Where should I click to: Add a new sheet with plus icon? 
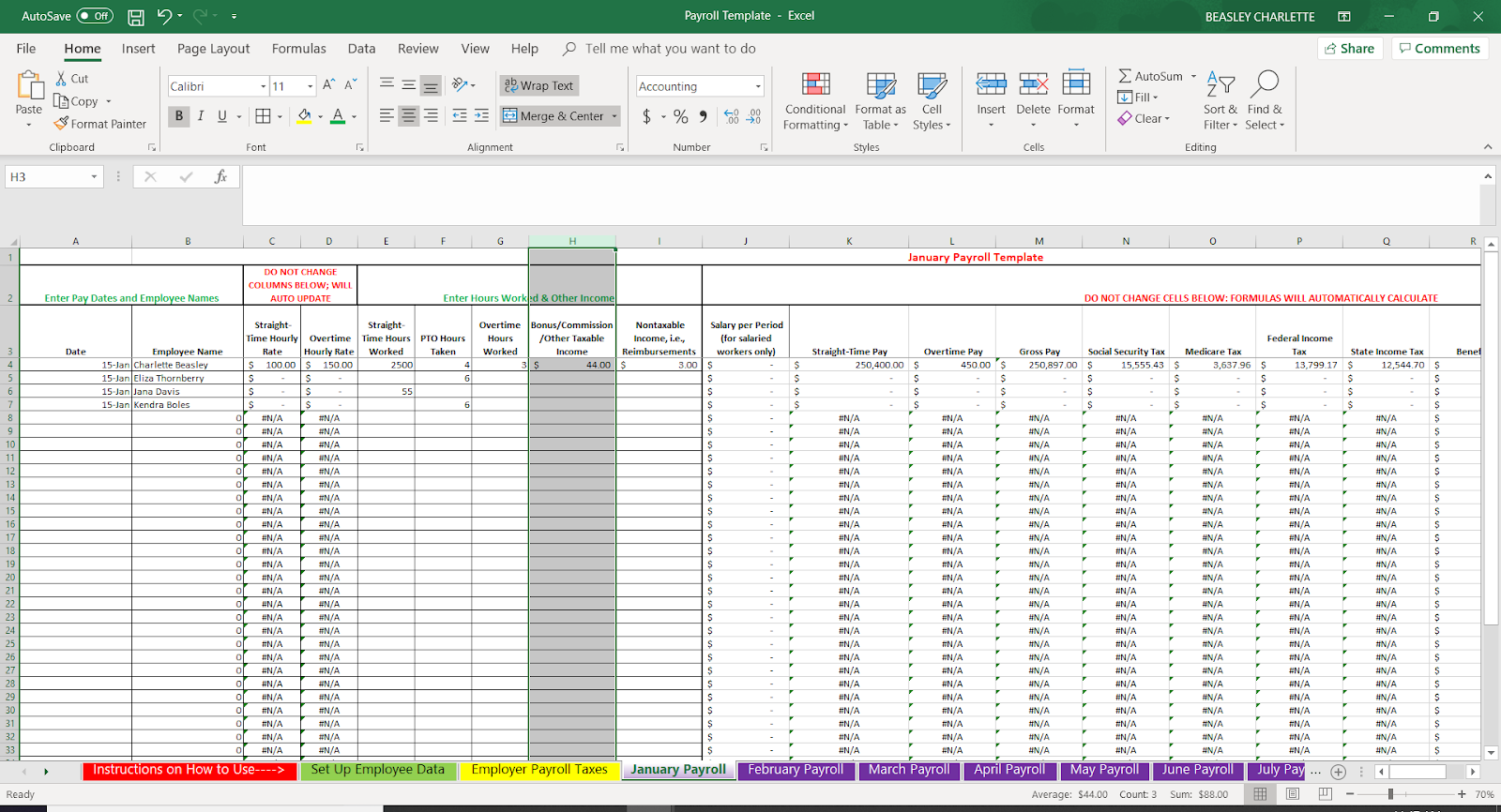[x=1339, y=772]
